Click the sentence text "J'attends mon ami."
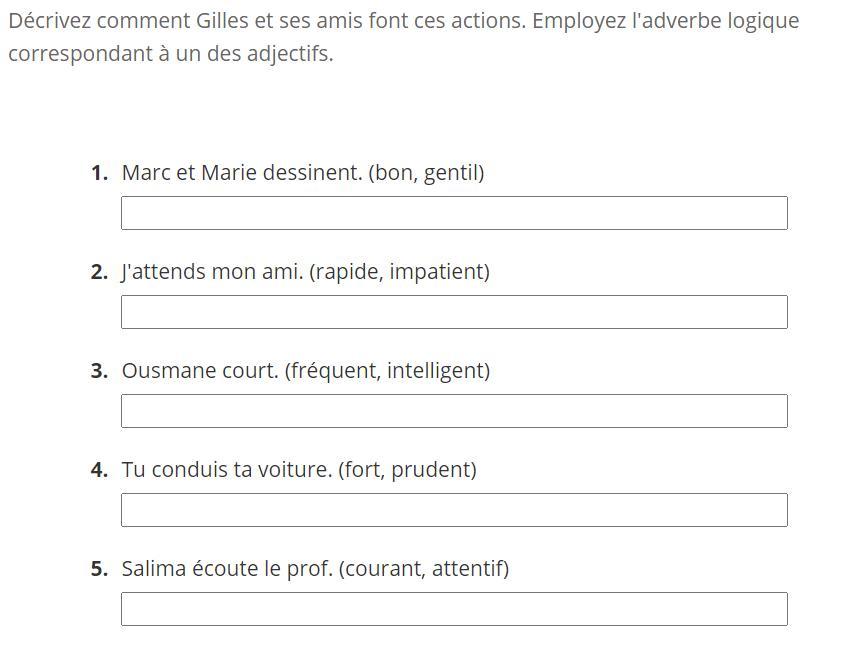The height and width of the screenshot is (655, 849). click(212, 272)
